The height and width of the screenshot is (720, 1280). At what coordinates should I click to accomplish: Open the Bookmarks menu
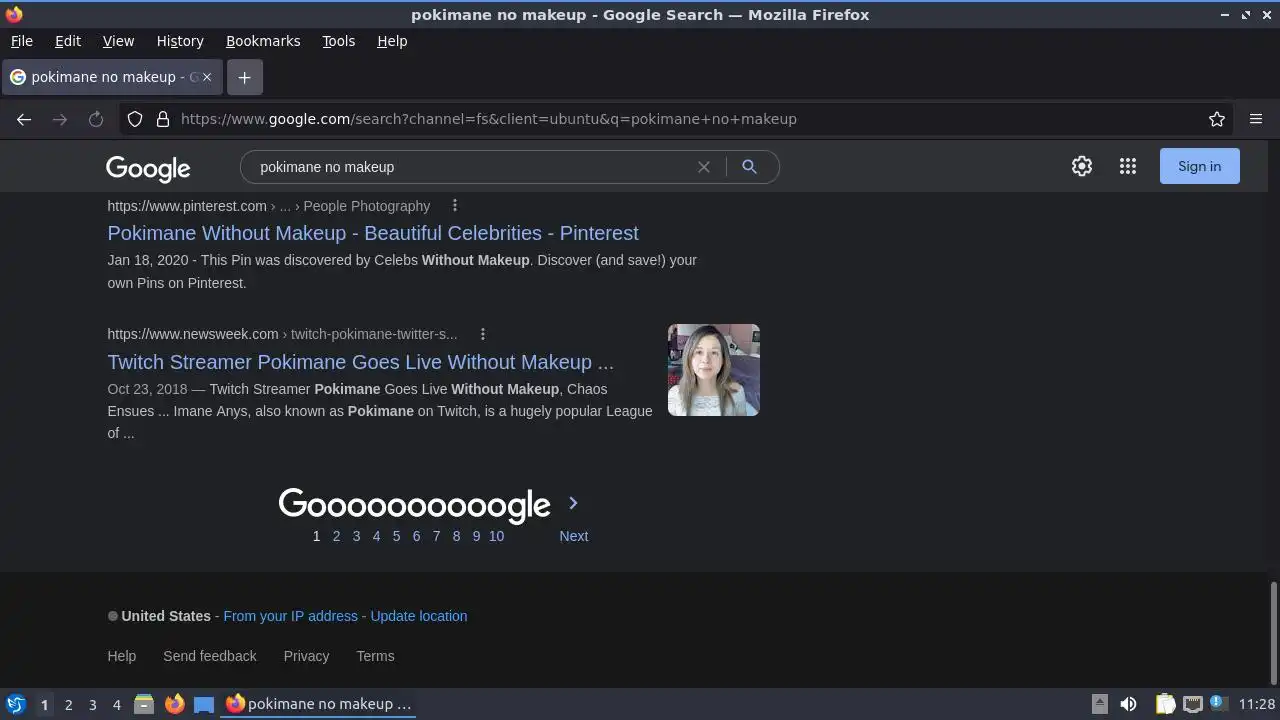click(x=263, y=41)
